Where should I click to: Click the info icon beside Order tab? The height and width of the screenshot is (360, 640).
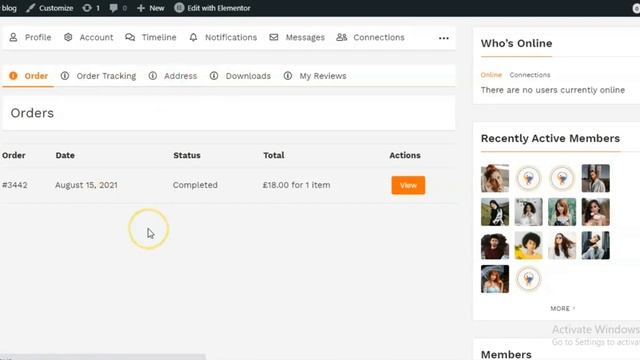pyautogui.click(x=13, y=76)
